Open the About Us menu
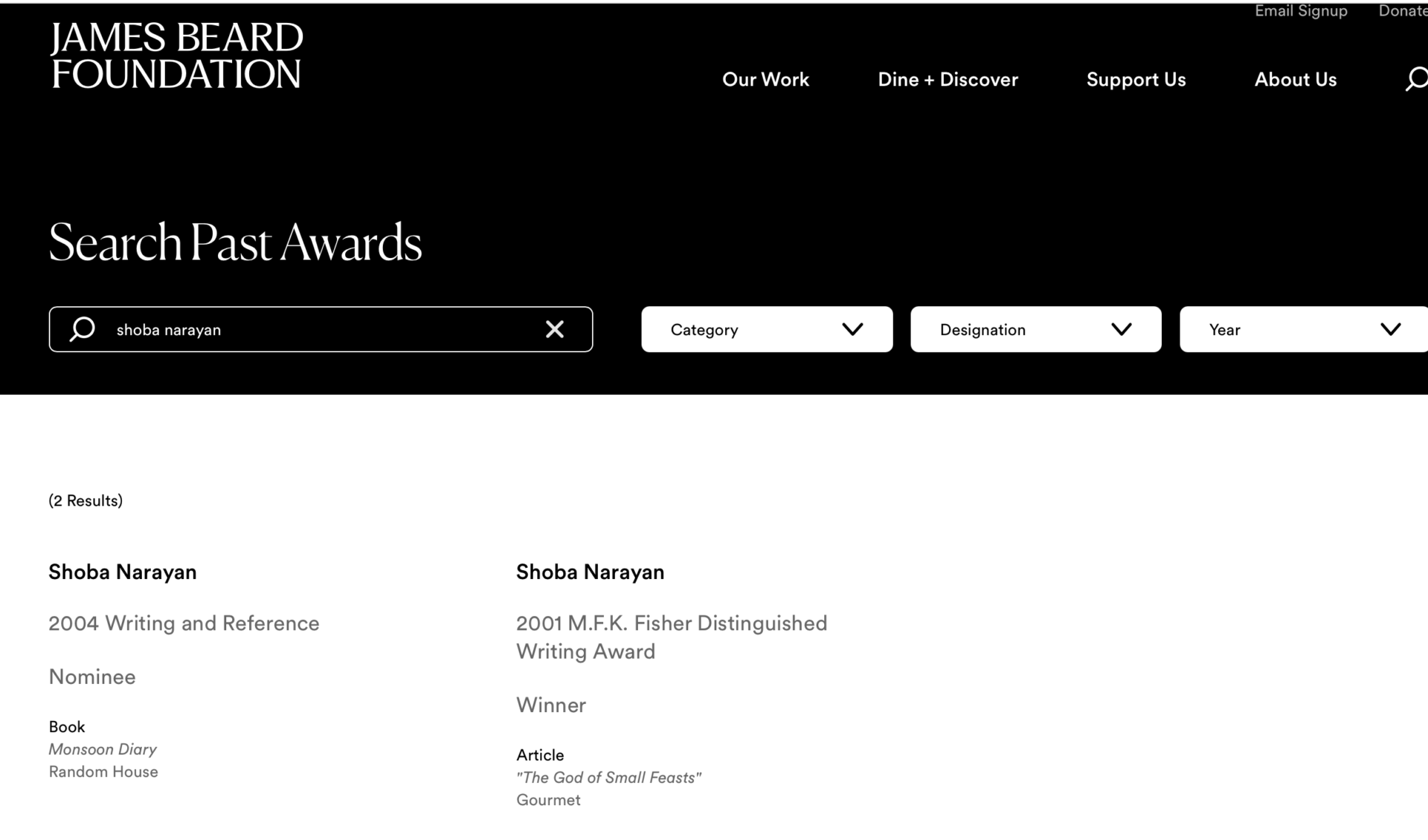 pos(1295,80)
